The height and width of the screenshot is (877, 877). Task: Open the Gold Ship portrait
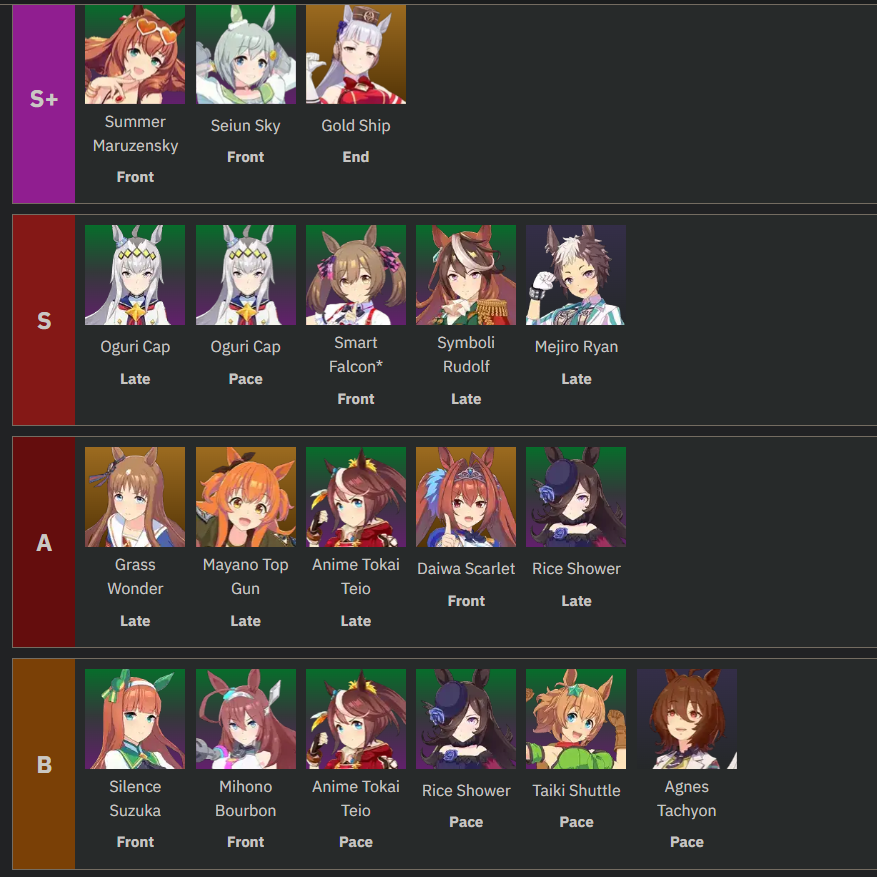coord(356,55)
